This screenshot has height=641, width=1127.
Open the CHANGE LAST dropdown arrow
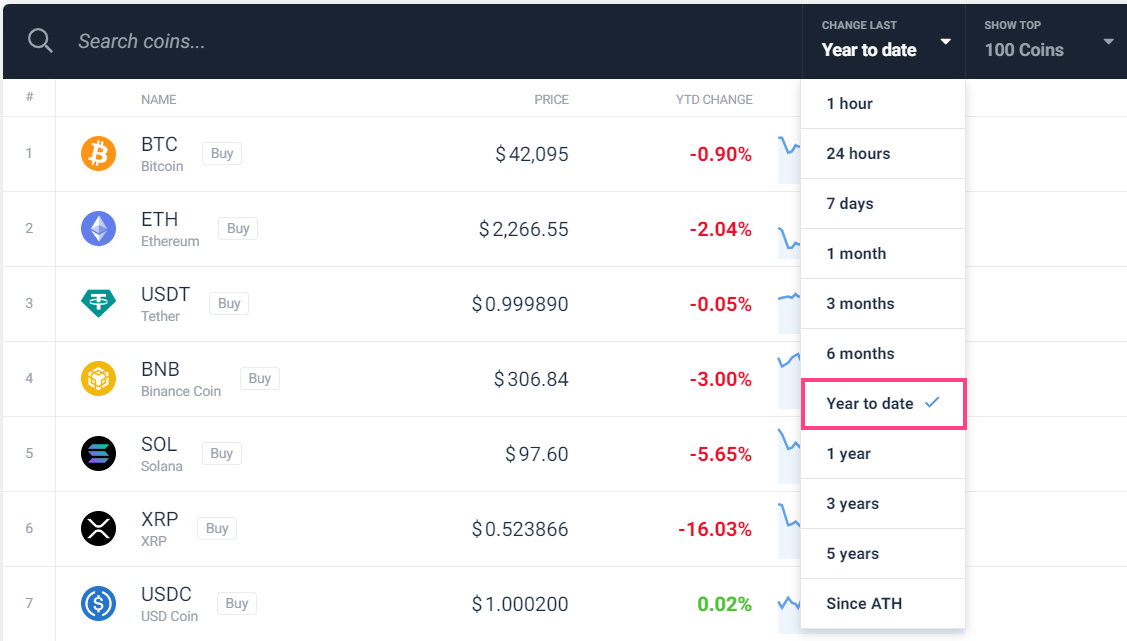(944, 43)
